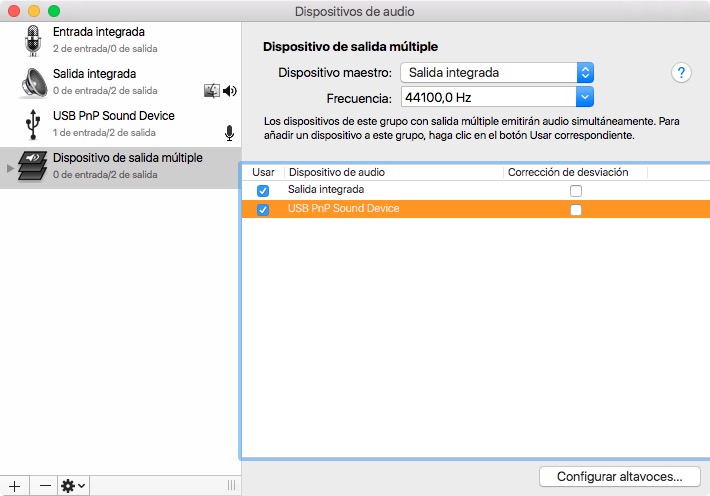Screen dimensions: 710x496
Task: Click the USB icon of USB PnP Sound Device
Action: pos(33,124)
